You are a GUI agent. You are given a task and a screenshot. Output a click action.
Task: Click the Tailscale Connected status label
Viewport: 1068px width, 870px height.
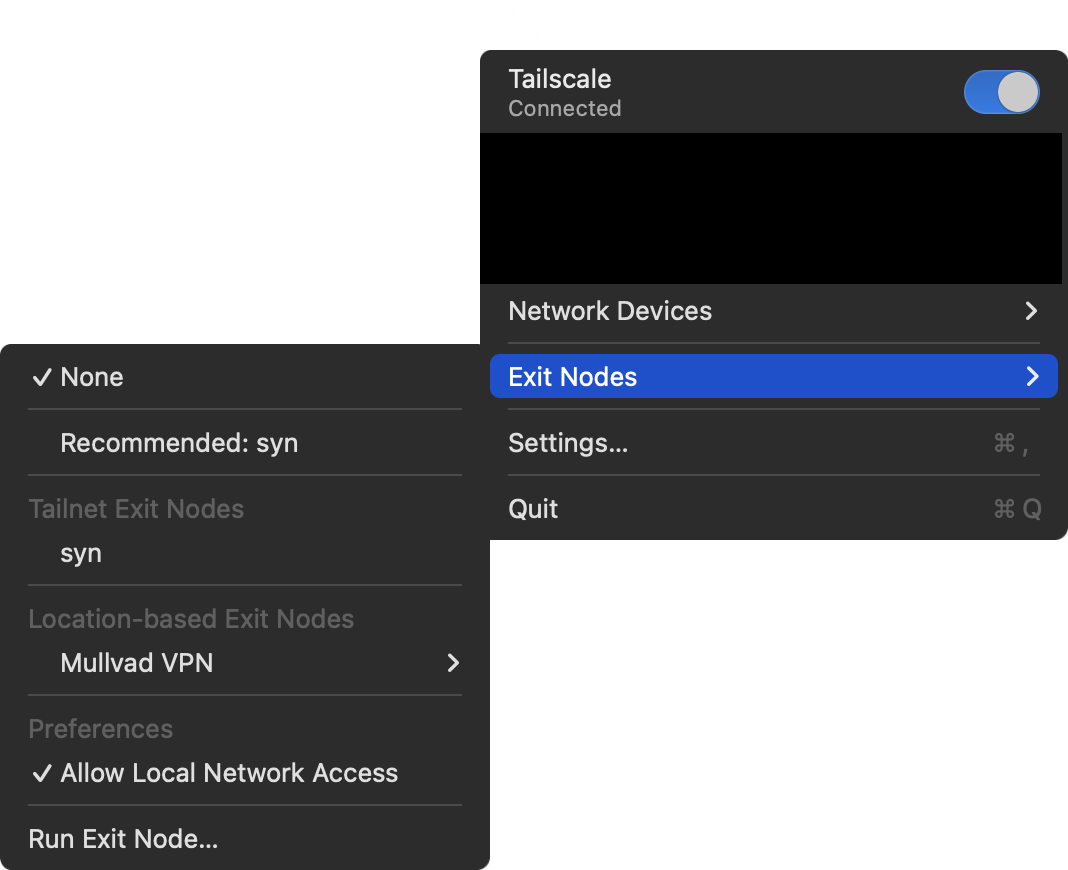point(564,108)
